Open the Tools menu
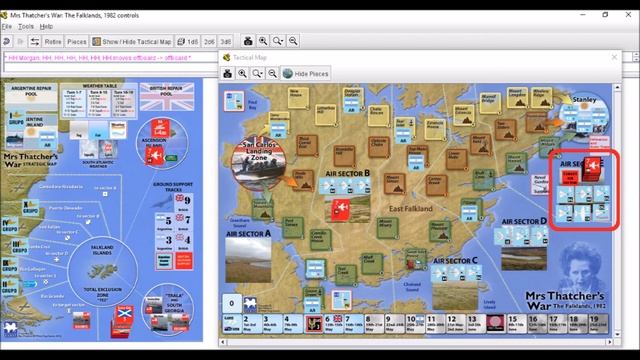Viewport: 640px width, 360px height. (26, 27)
